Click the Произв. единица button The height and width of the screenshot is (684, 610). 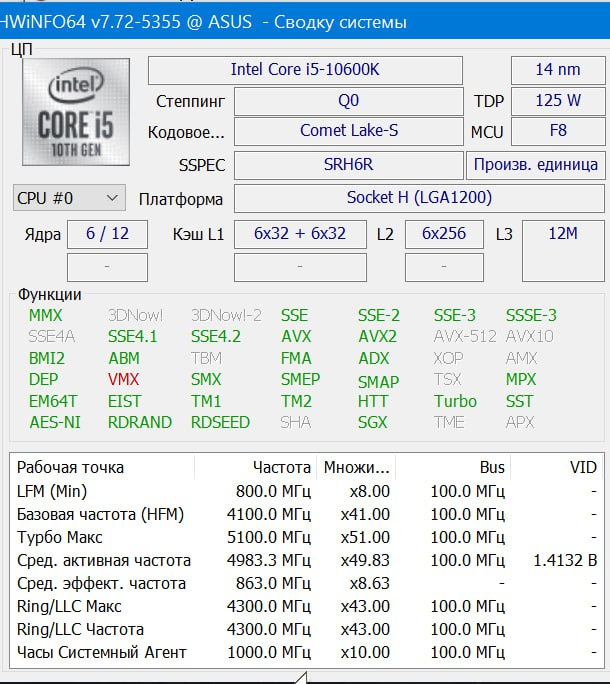point(536,165)
